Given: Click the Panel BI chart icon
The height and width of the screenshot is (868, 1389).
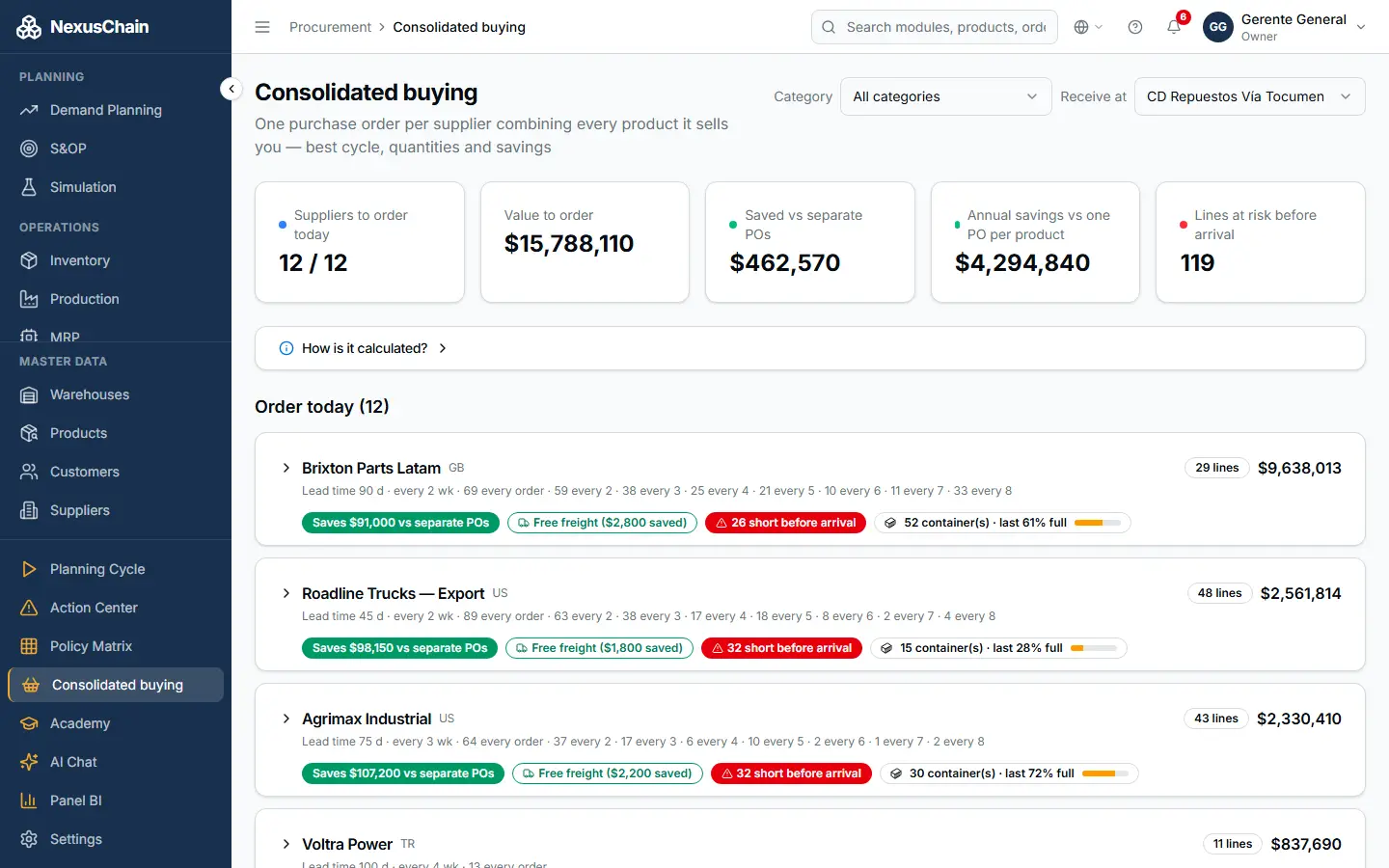Looking at the screenshot, I should [29, 800].
